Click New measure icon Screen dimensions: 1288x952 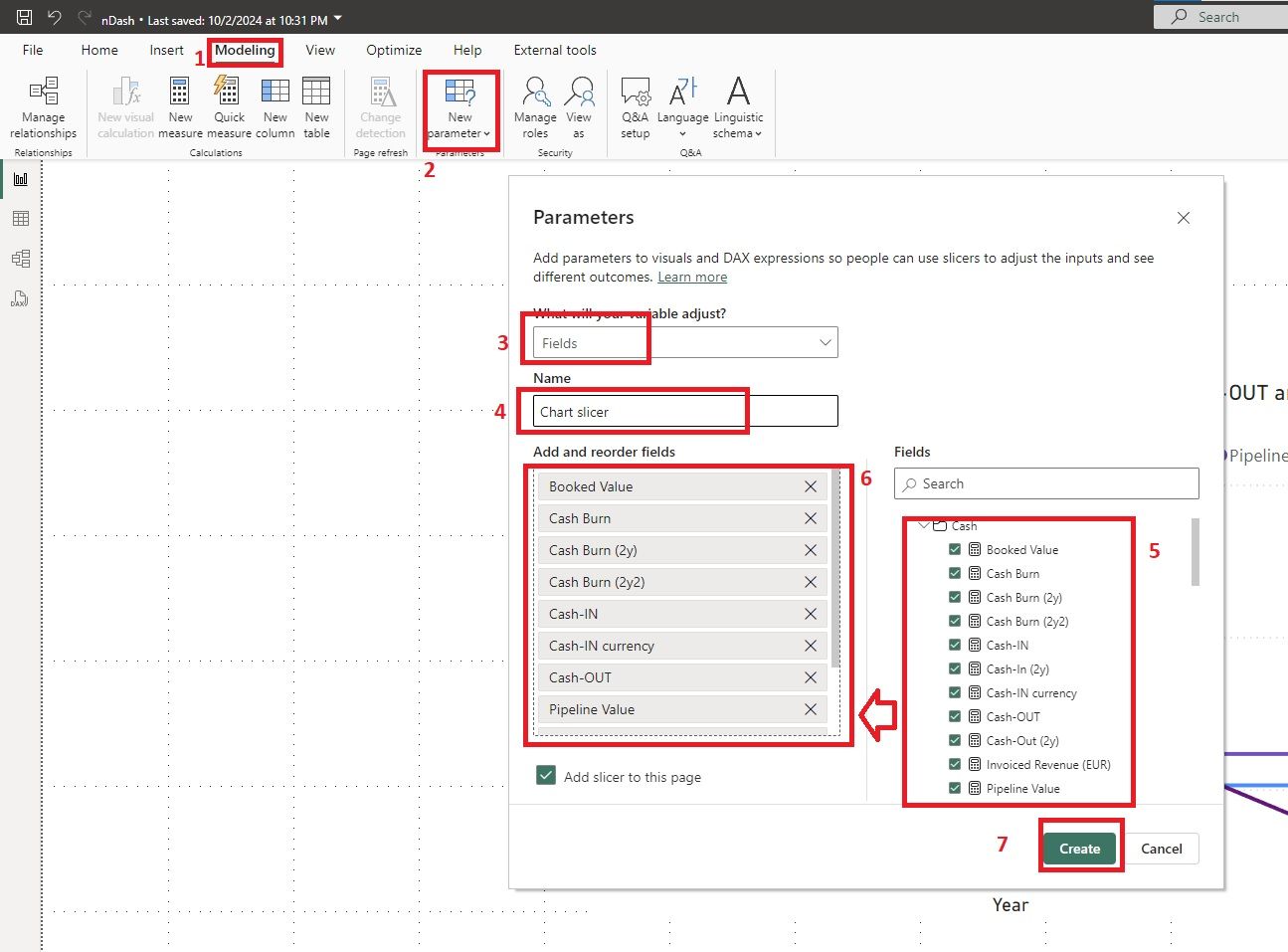(180, 92)
